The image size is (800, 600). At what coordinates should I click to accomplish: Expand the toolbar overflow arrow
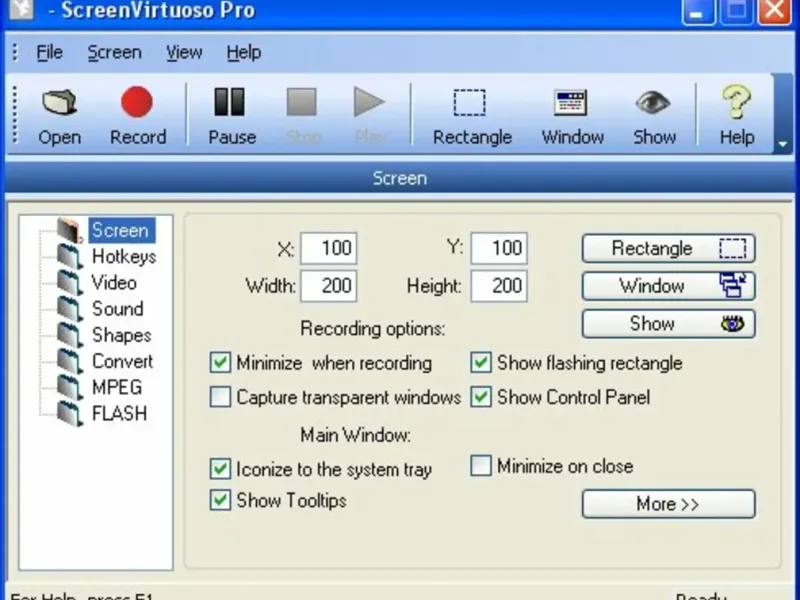pos(783,144)
